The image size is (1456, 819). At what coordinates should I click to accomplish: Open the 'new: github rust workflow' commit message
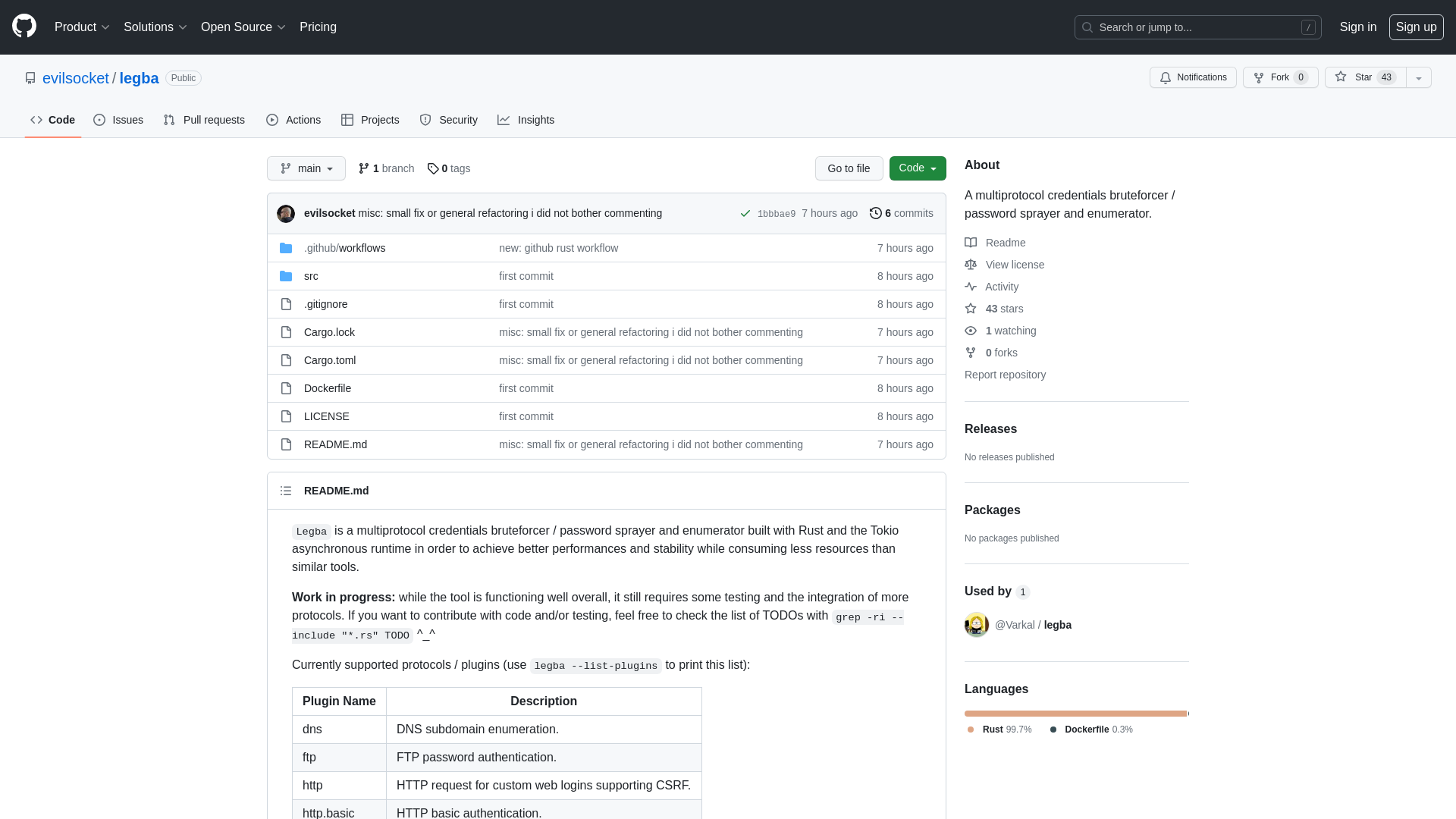558,248
